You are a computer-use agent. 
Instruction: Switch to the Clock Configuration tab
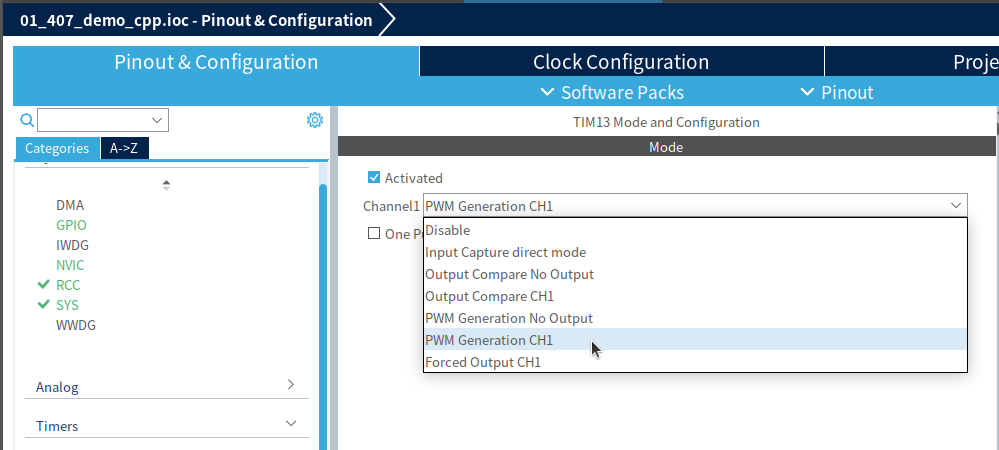click(621, 62)
